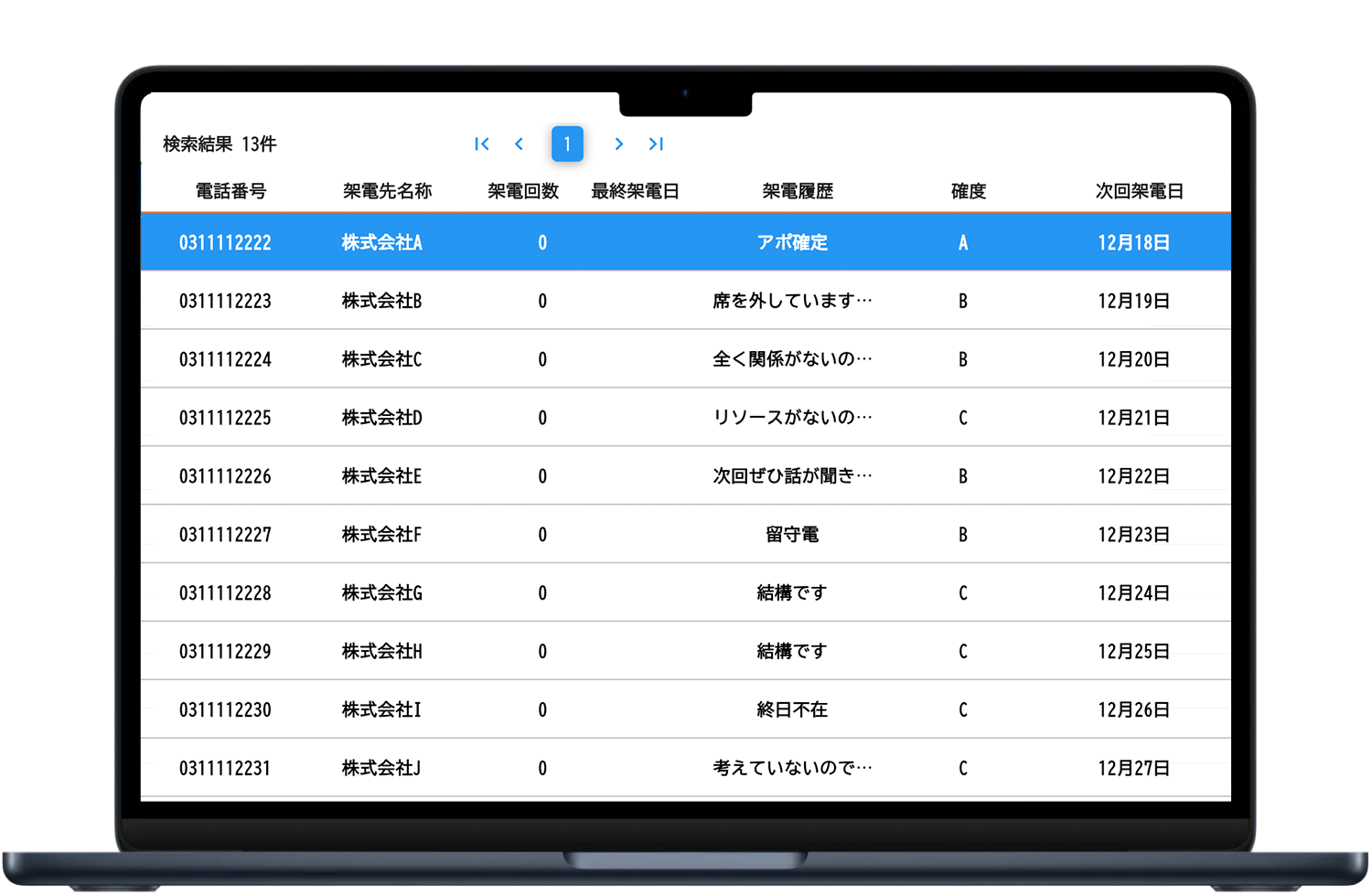The height and width of the screenshot is (895, 1372).
Task: Select phone number 0311112229
Action: [x=225, y=653]
